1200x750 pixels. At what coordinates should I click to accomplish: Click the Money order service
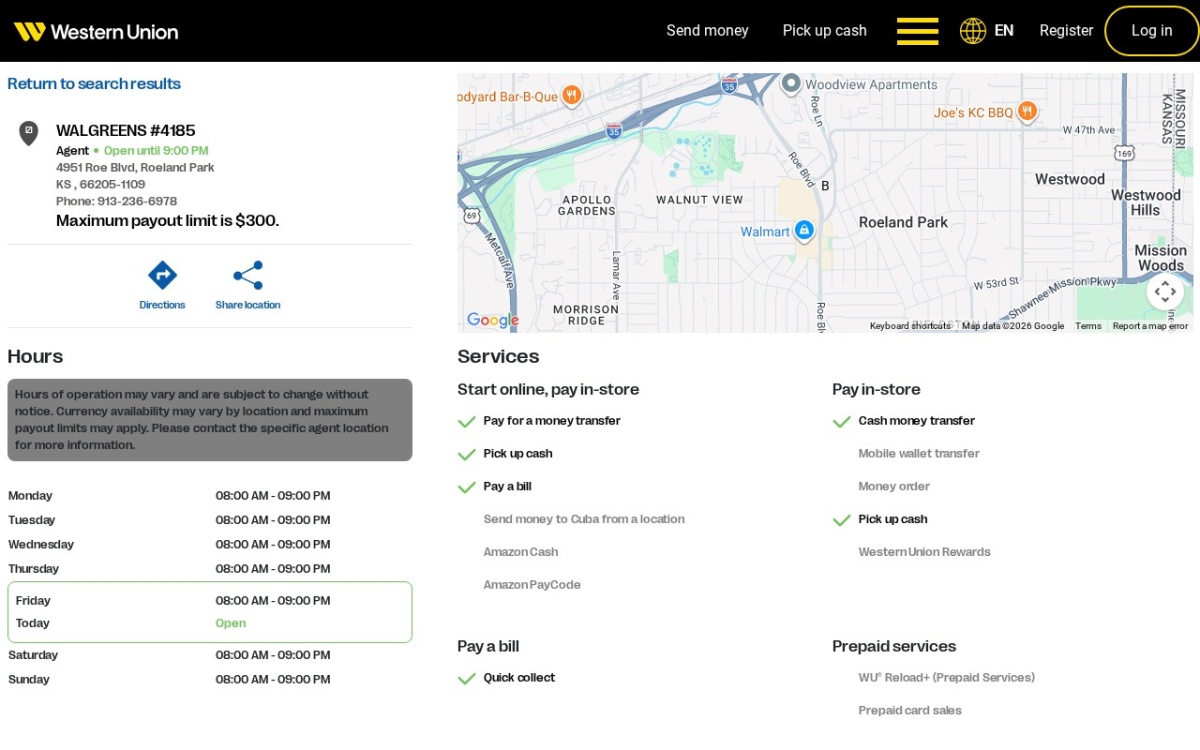[x=894, y=487]
